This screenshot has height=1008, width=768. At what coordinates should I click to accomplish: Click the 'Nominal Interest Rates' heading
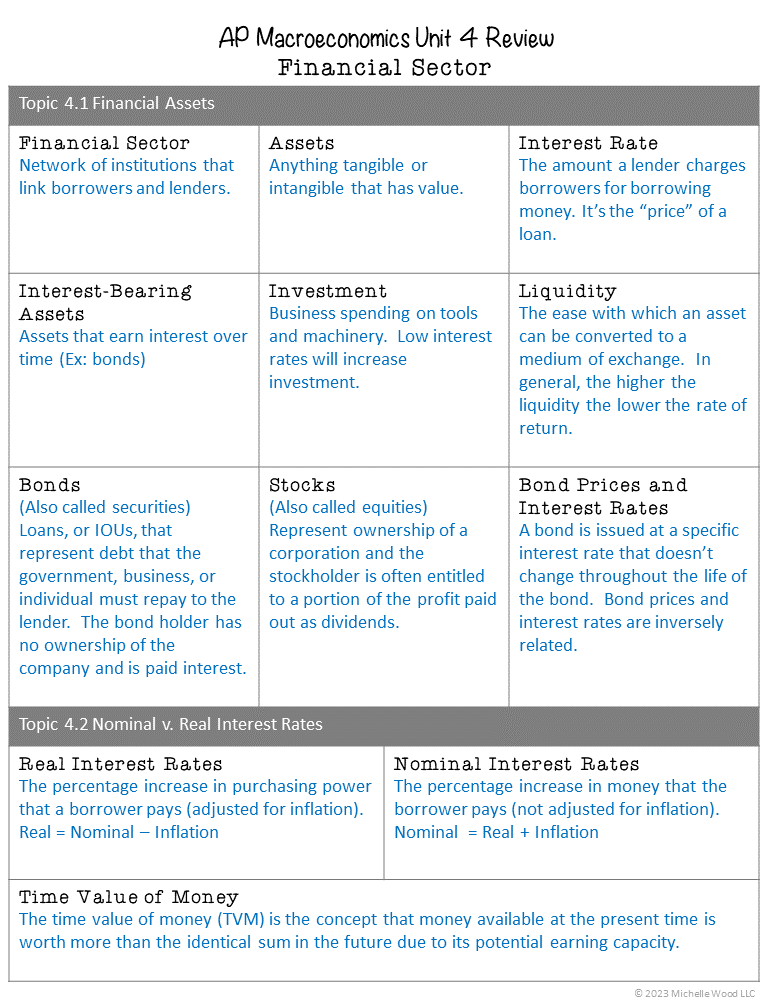coord(516,764)
